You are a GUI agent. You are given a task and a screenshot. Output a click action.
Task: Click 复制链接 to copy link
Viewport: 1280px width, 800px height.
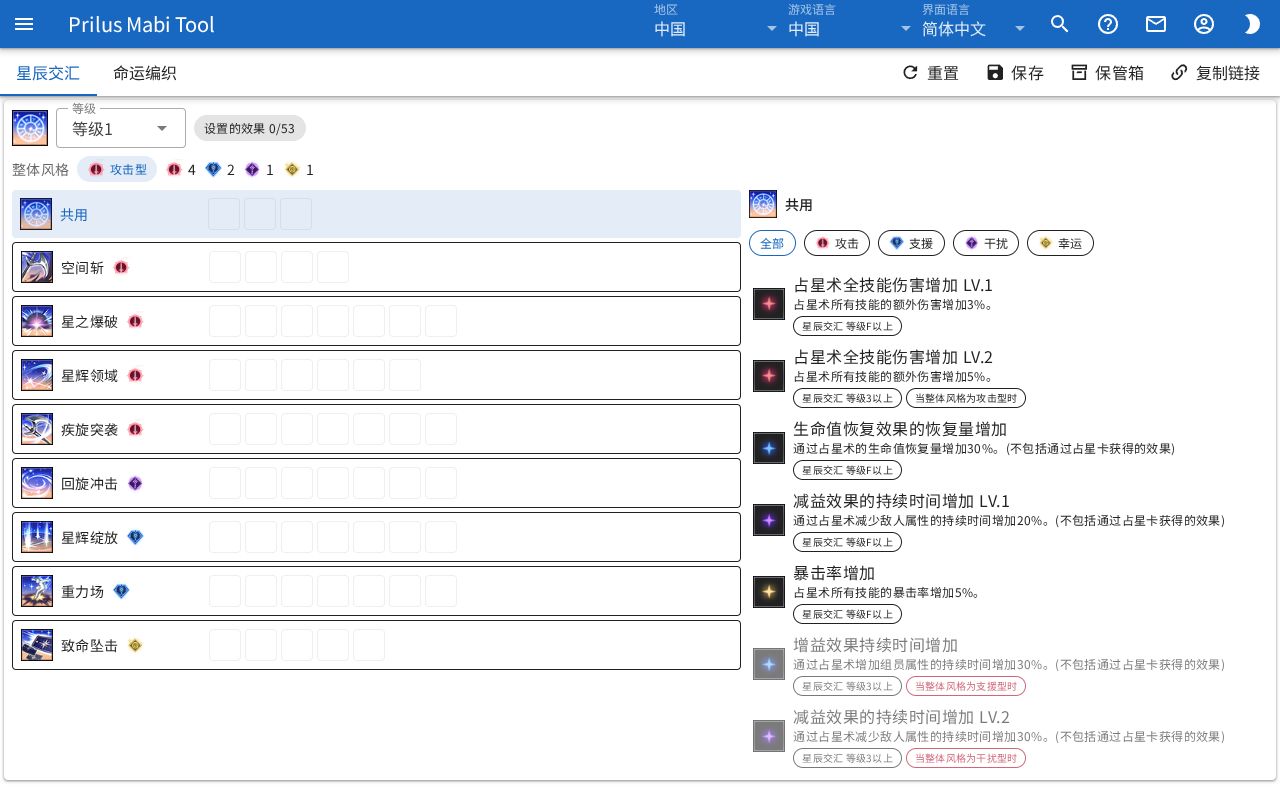(x=1215, y=73)
